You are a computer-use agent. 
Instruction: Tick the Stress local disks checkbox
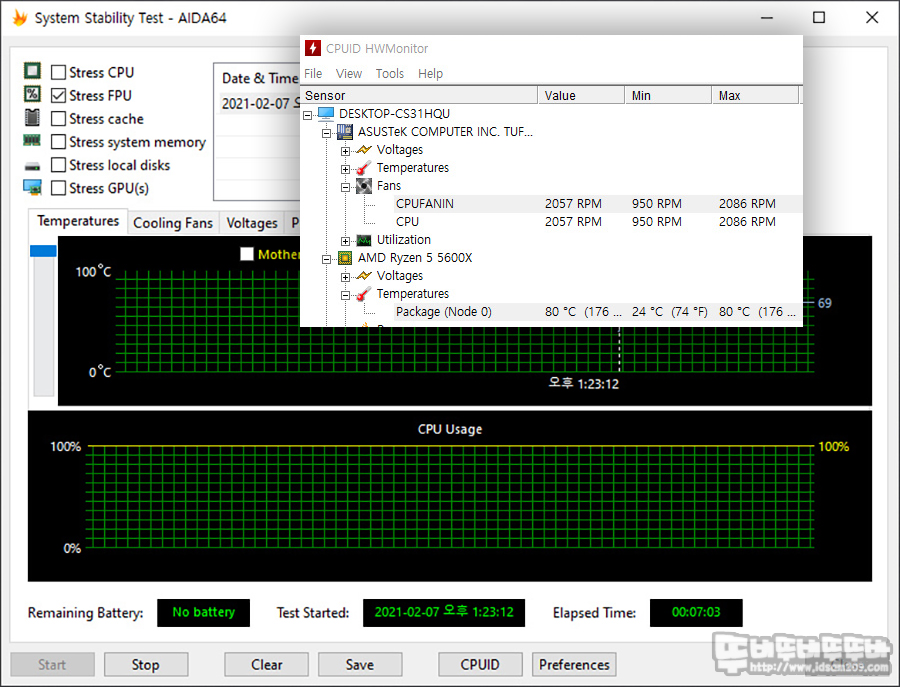[58, 165]
